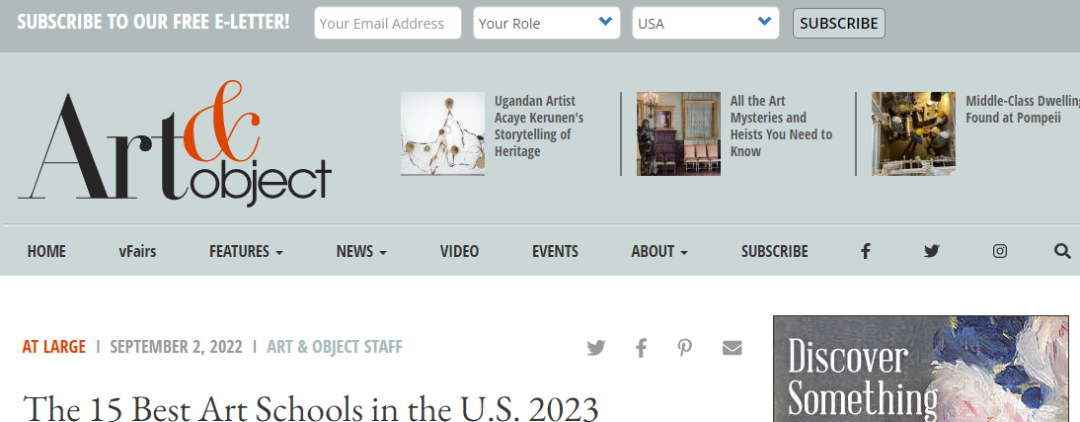
Task: Expand the FEATURES menu
Action: click(x=246, y=251)
